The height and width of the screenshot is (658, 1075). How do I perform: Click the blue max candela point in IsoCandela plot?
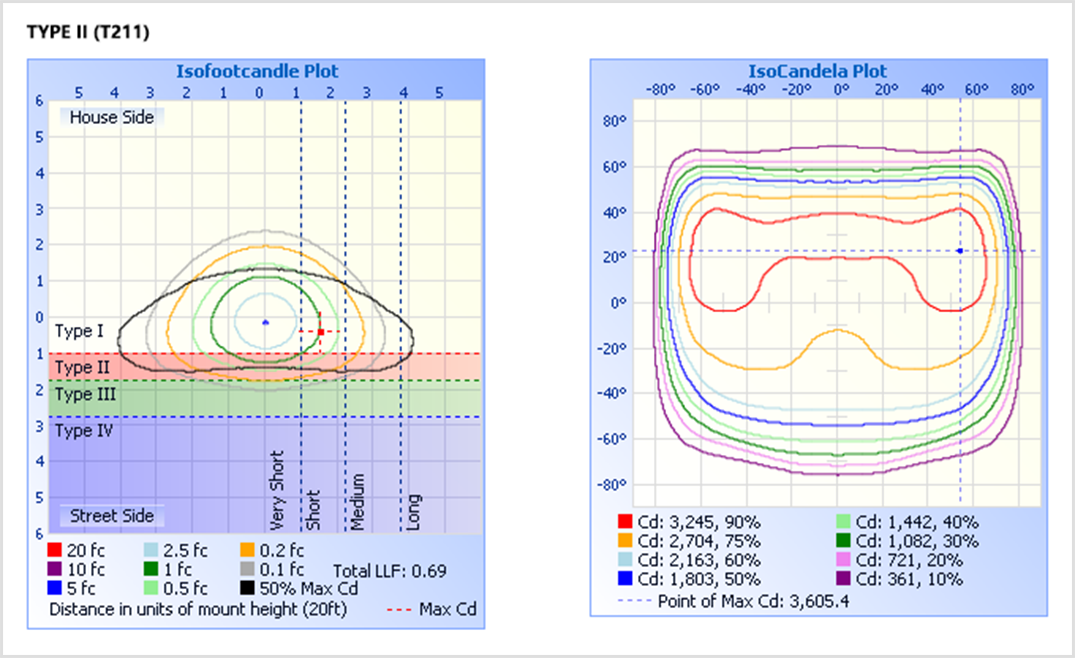click(x=959, y=251)
